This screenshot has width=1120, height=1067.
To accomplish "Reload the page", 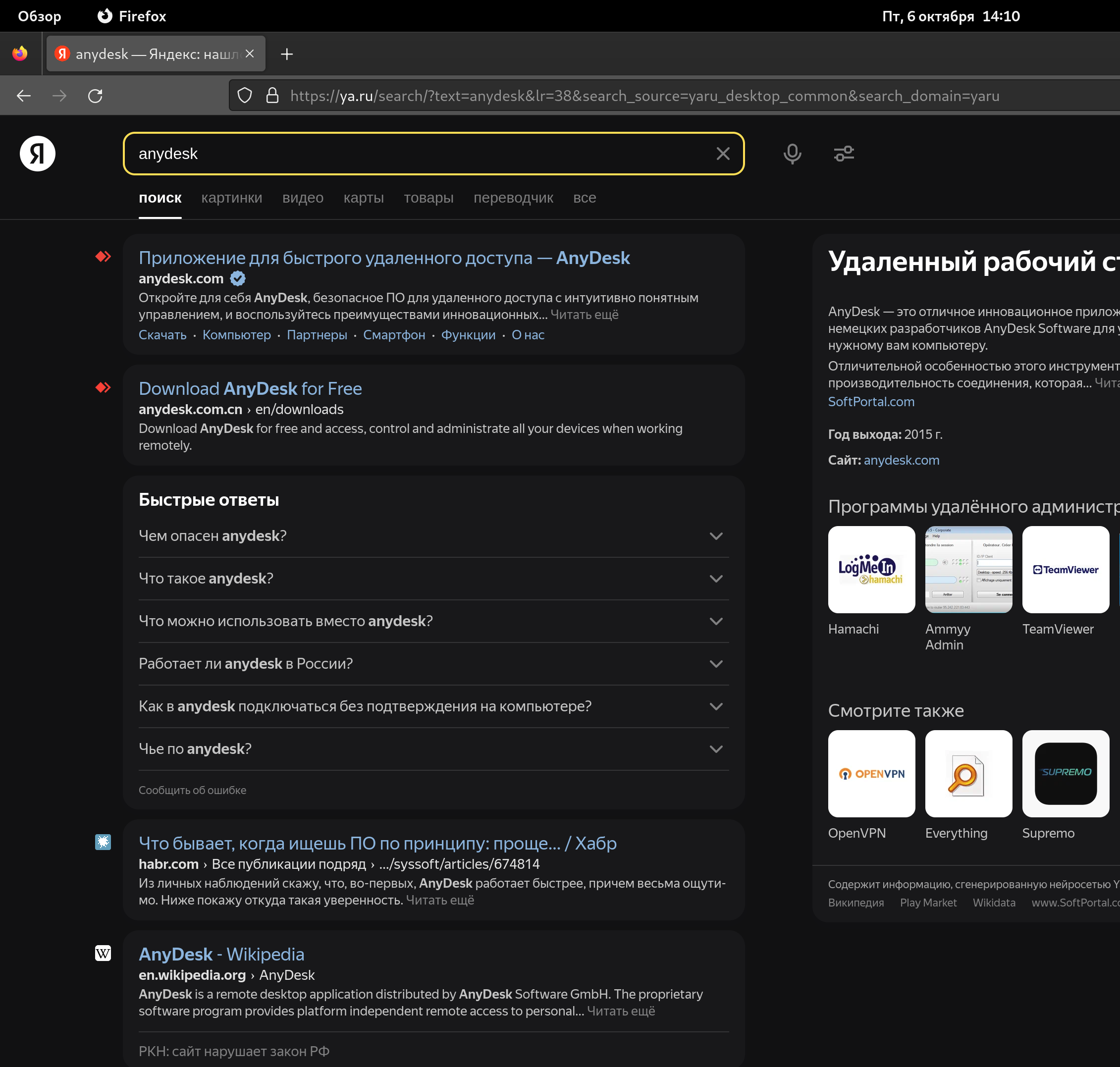I will (95, 96).
